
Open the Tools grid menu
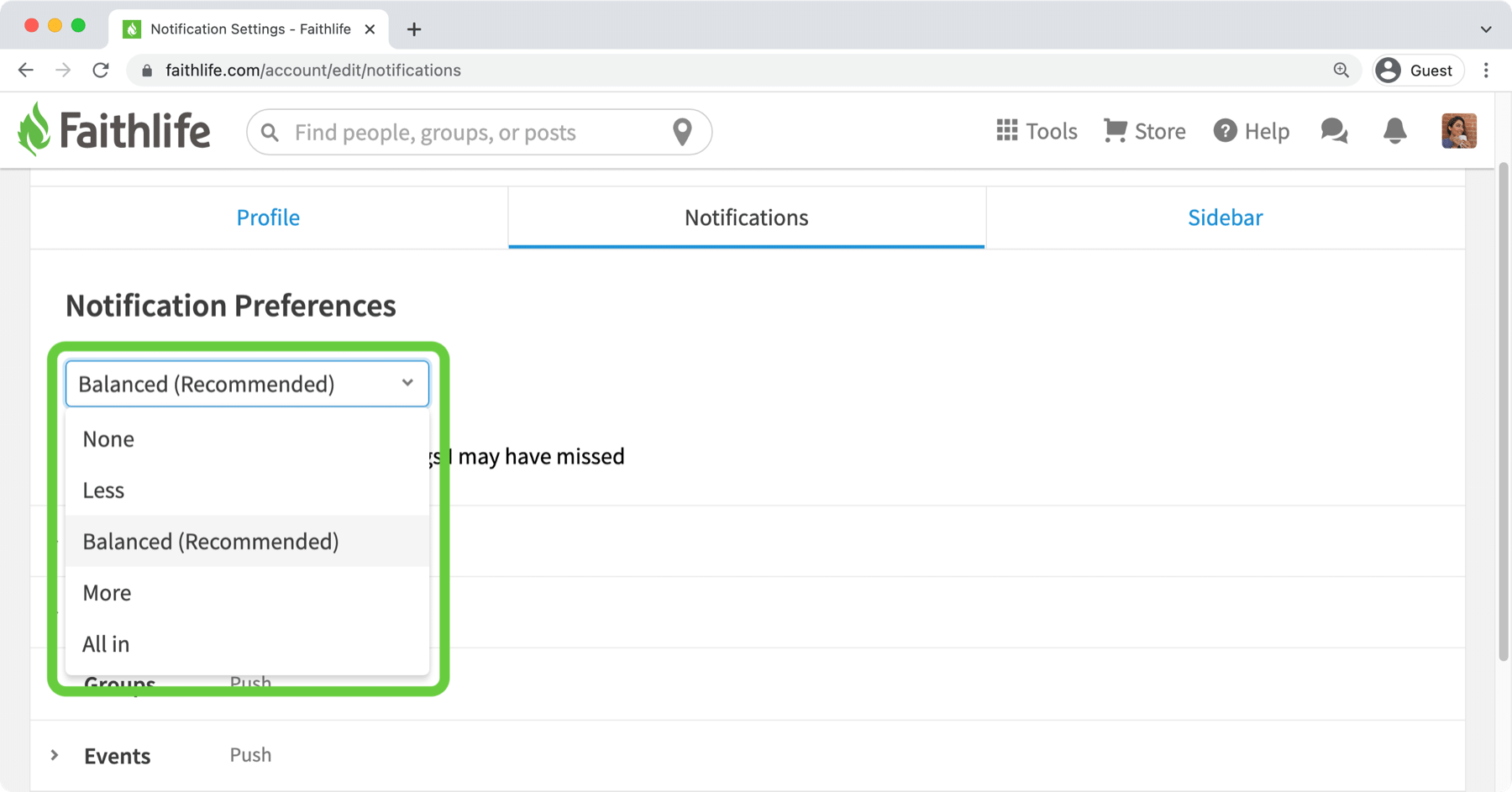[x=1037, y=131]
